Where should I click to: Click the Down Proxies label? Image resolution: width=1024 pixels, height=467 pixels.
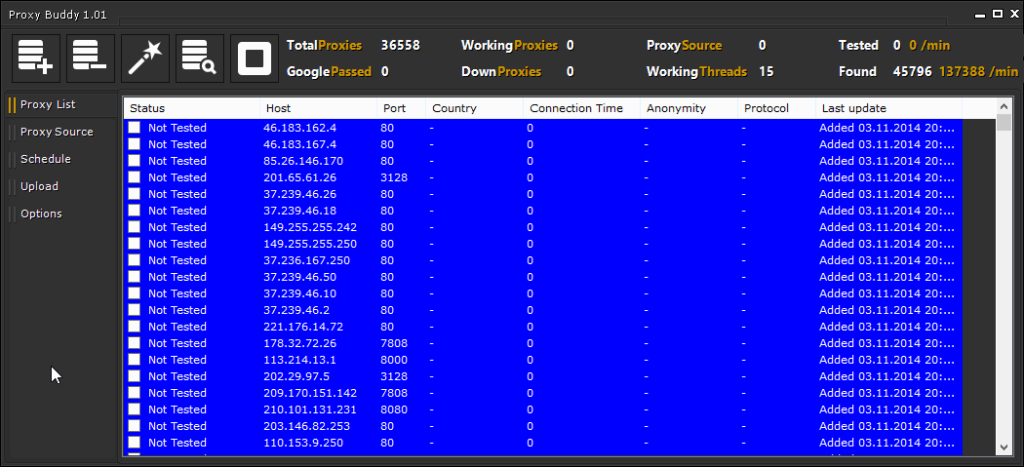pyautogui.click(x=501, y=72)
